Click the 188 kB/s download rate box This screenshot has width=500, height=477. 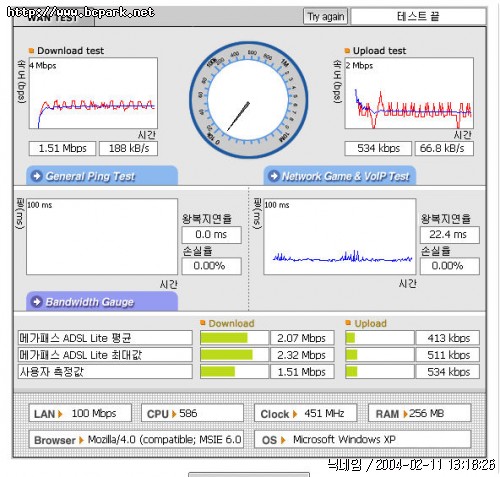[x=128, y=148]
